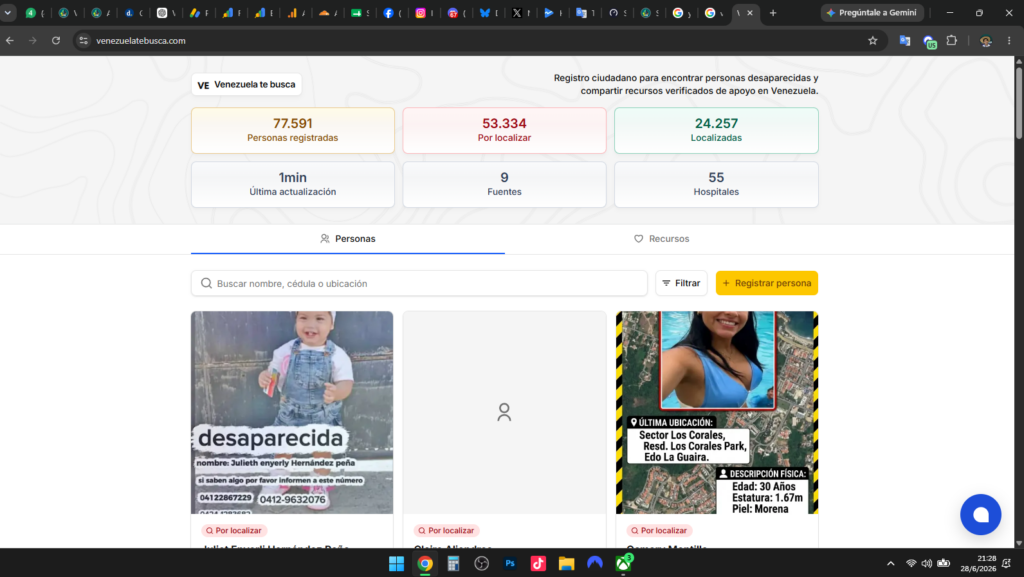Image resolution: width=1024 pixels, height=577 pixels.
Task: View site information icon in address bar
Action: [x=83, y=40]
